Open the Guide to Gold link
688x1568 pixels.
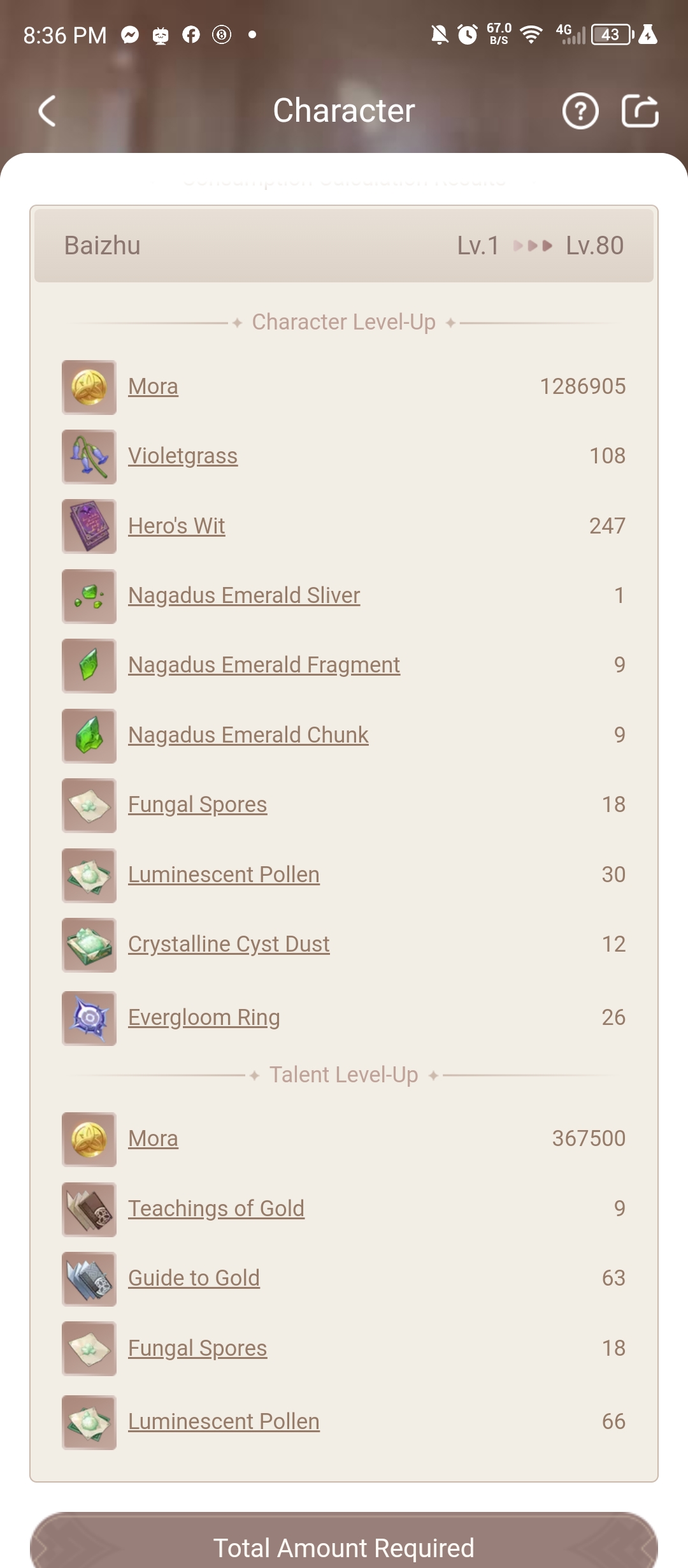[x=193, y=1277]
